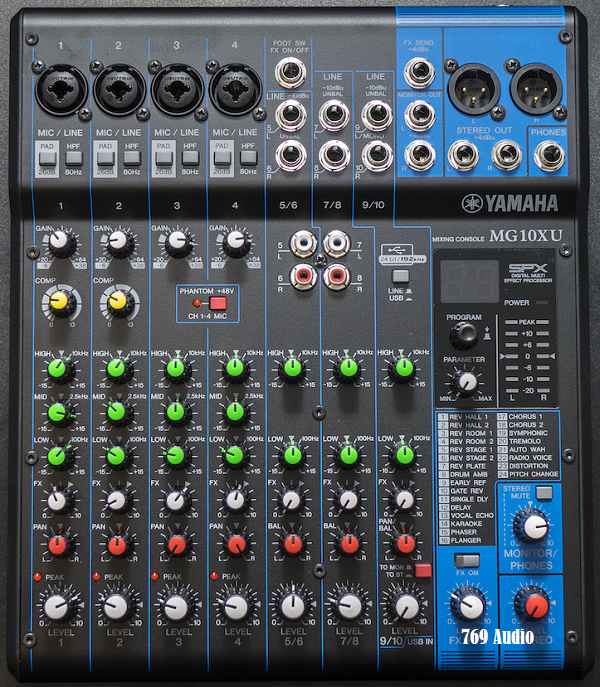This screenshot has height=687, width=600.
Task: Adjust the channel 1 LEVEL knob
Action: pyautogui.click(x=57, y=607)
